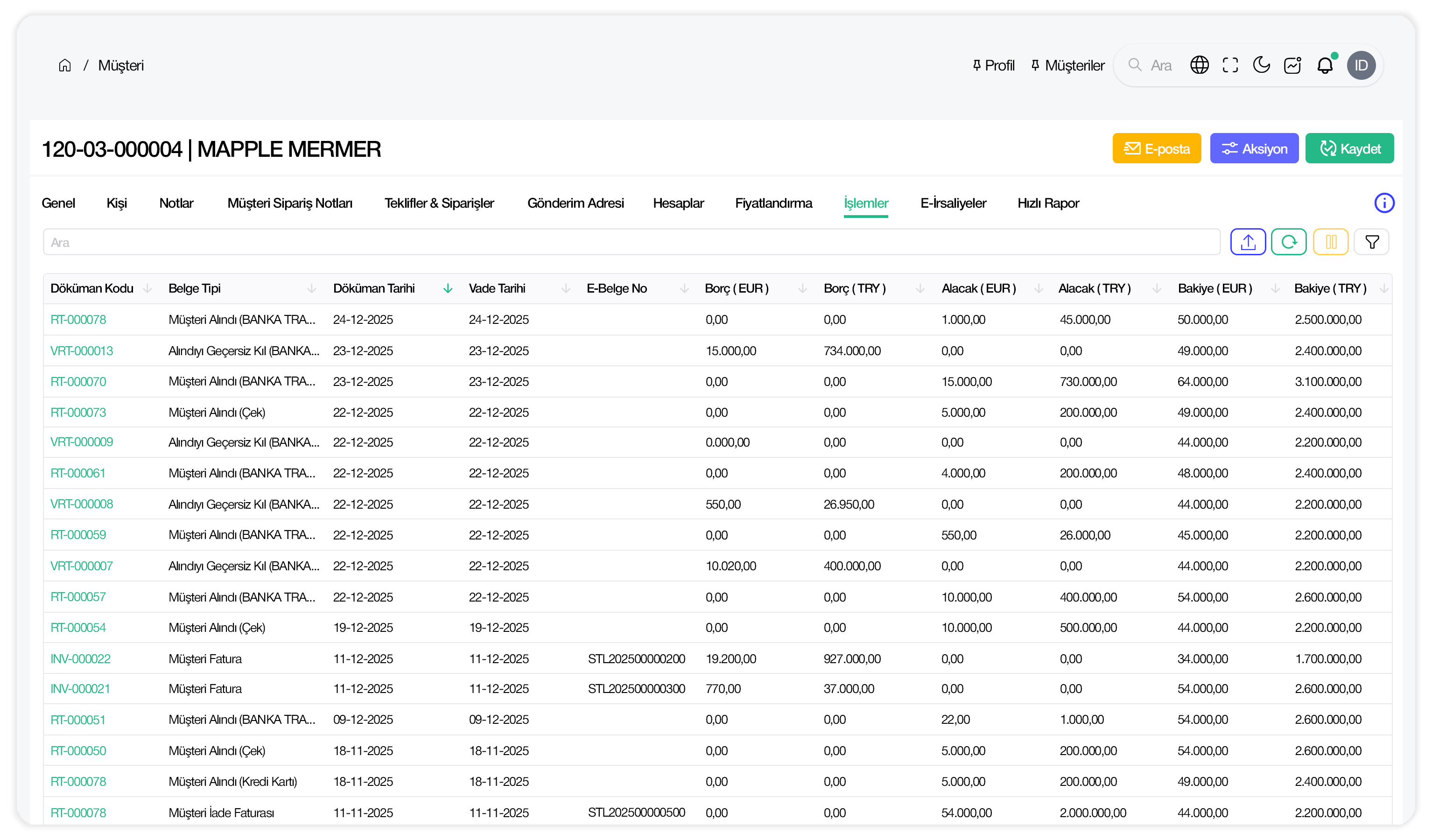Image resolution: width=1432 pixels, height=840 pixels.
Task: Open the language globe icon
Action: coord(1199,65)
